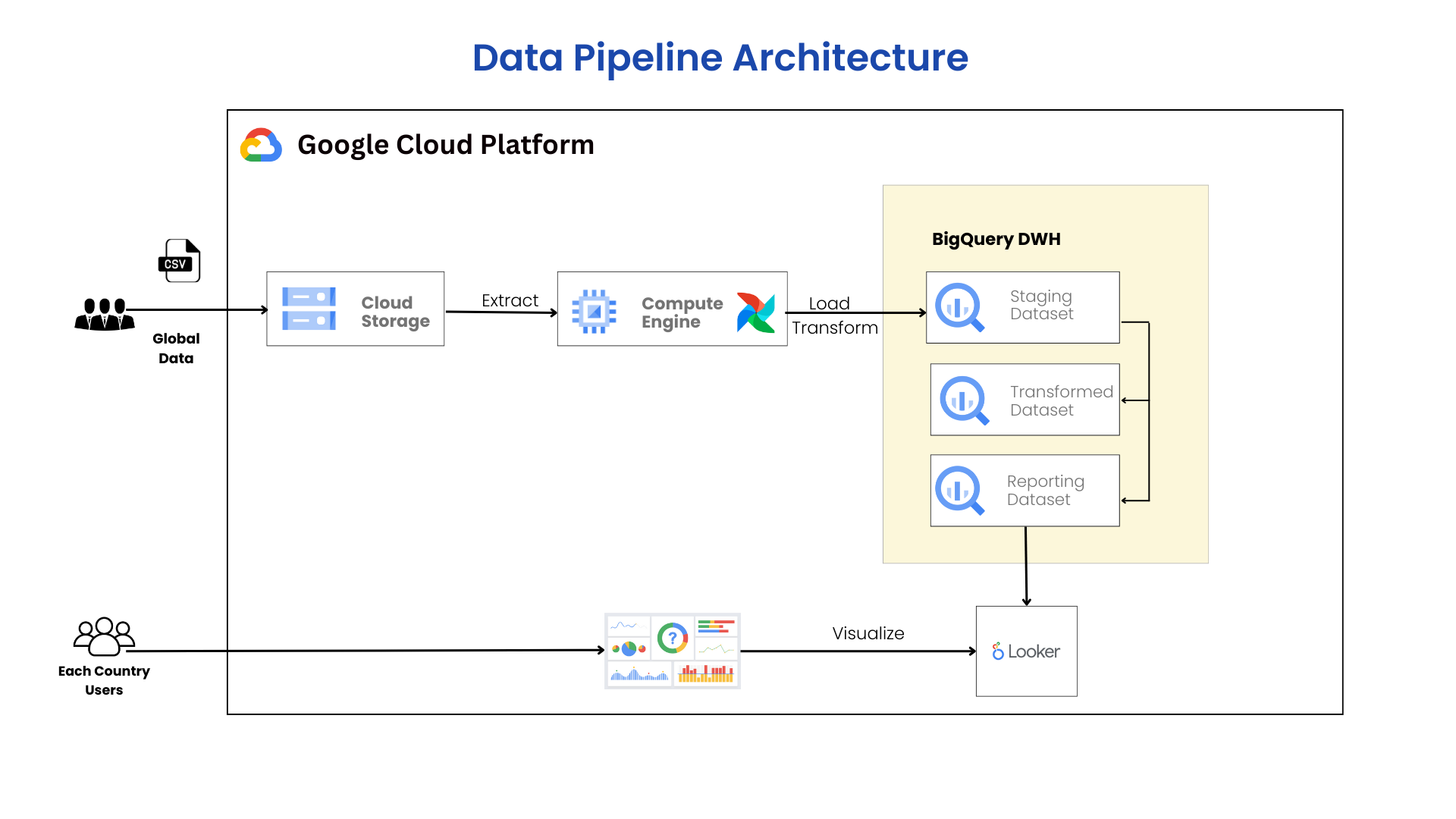Click the Cloud Storage server icon

[x=309, y=309]
